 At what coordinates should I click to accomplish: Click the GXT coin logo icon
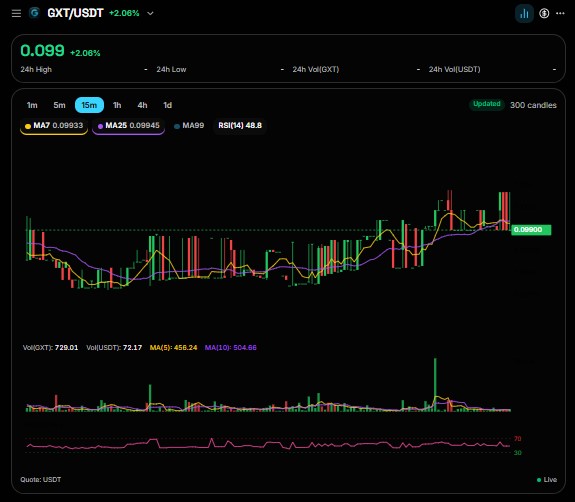34,13
